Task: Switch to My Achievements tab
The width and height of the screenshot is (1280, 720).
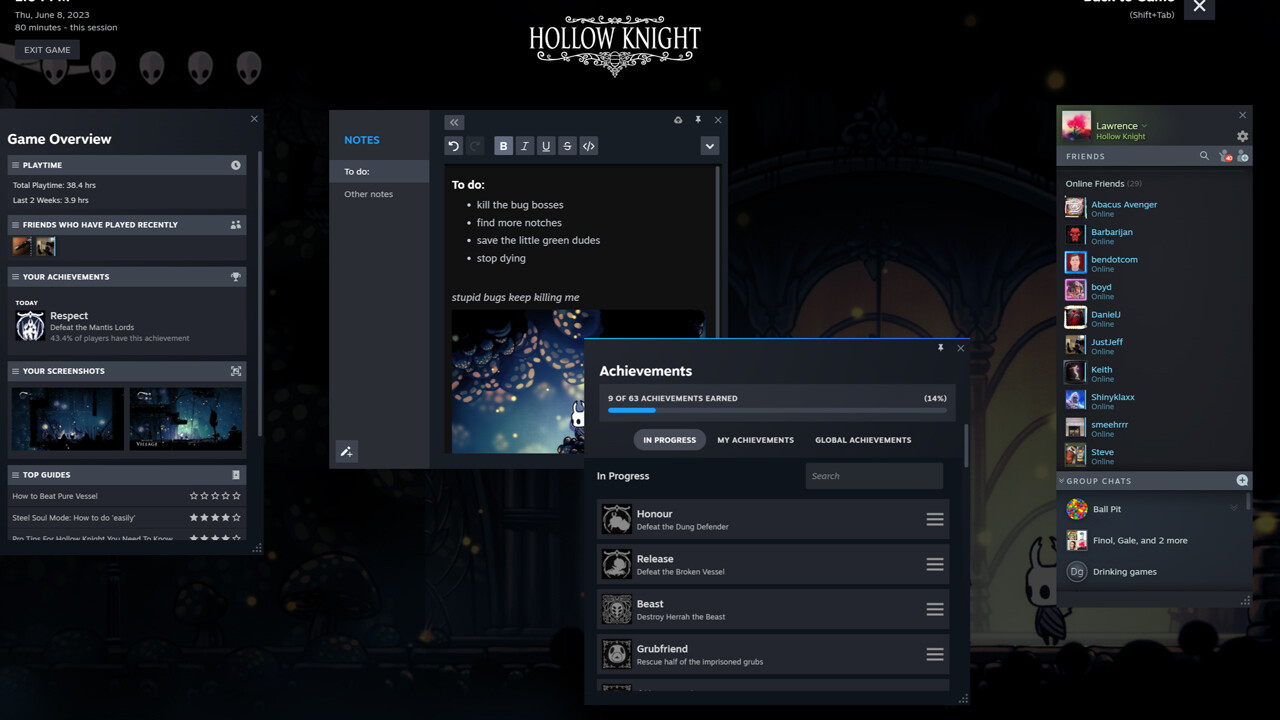Action: [755, 440]
